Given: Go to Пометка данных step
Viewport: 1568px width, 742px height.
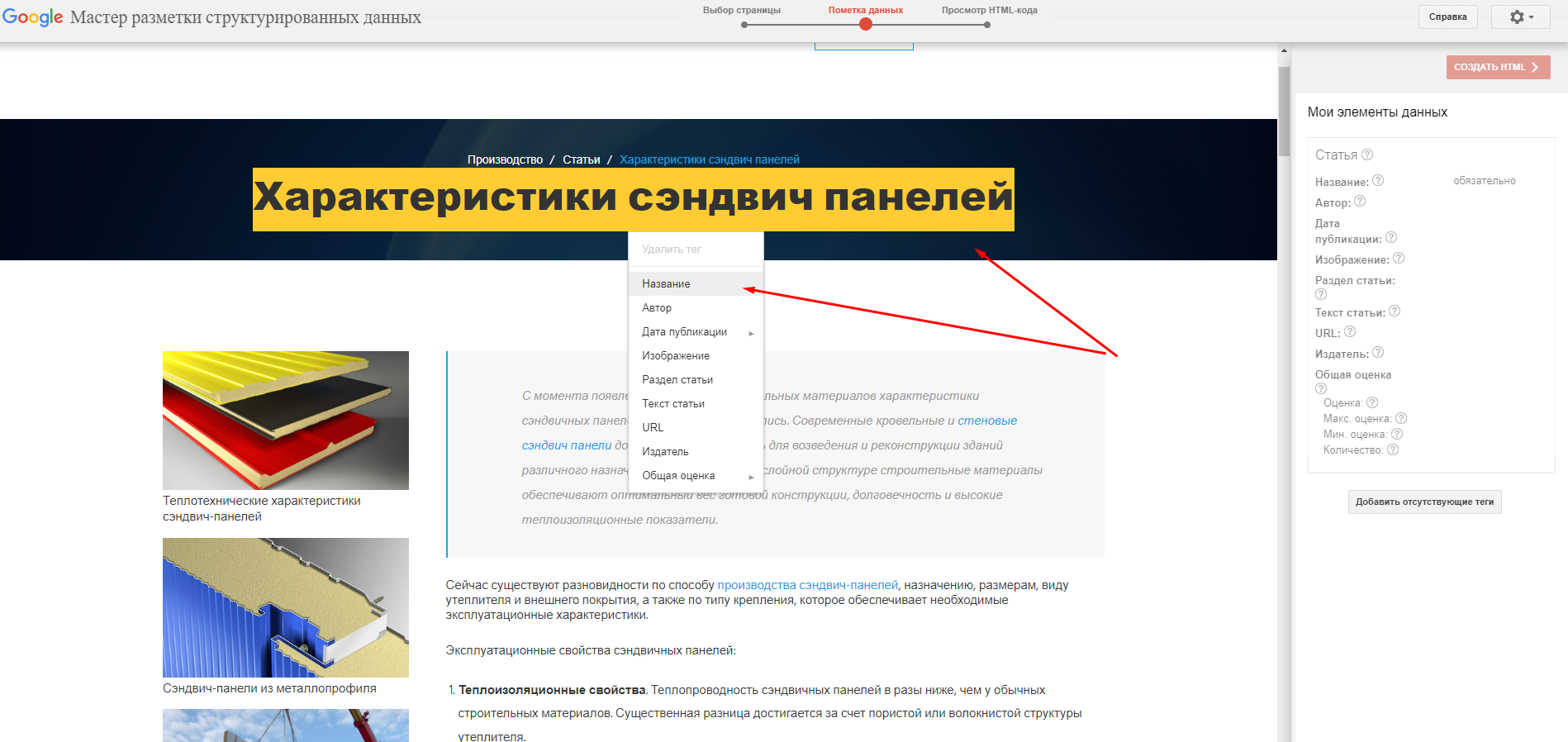Looking at the screenshot, I should pyautogui.click(x=866, y=11).
